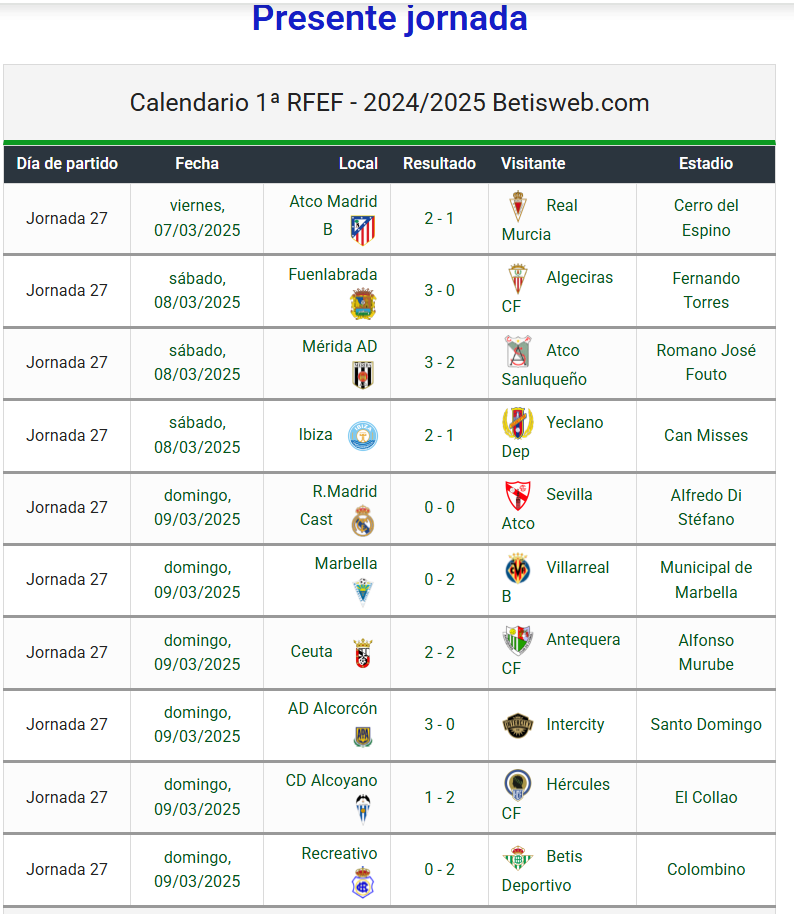
Task: Click the Real Madrid Castilla crest
Action: [x=363, y=521]
